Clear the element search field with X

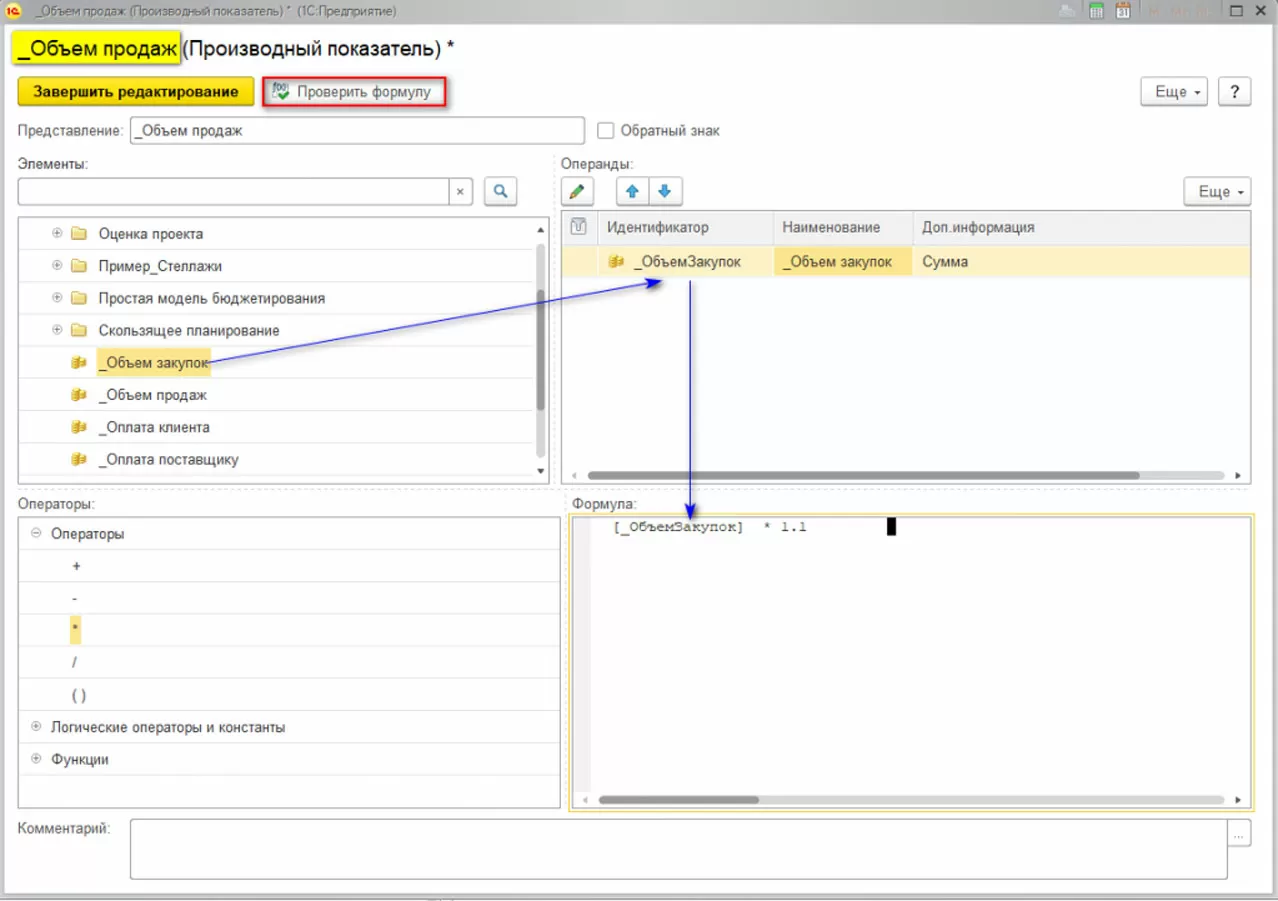pyautogui.click(x=460, y=191)
